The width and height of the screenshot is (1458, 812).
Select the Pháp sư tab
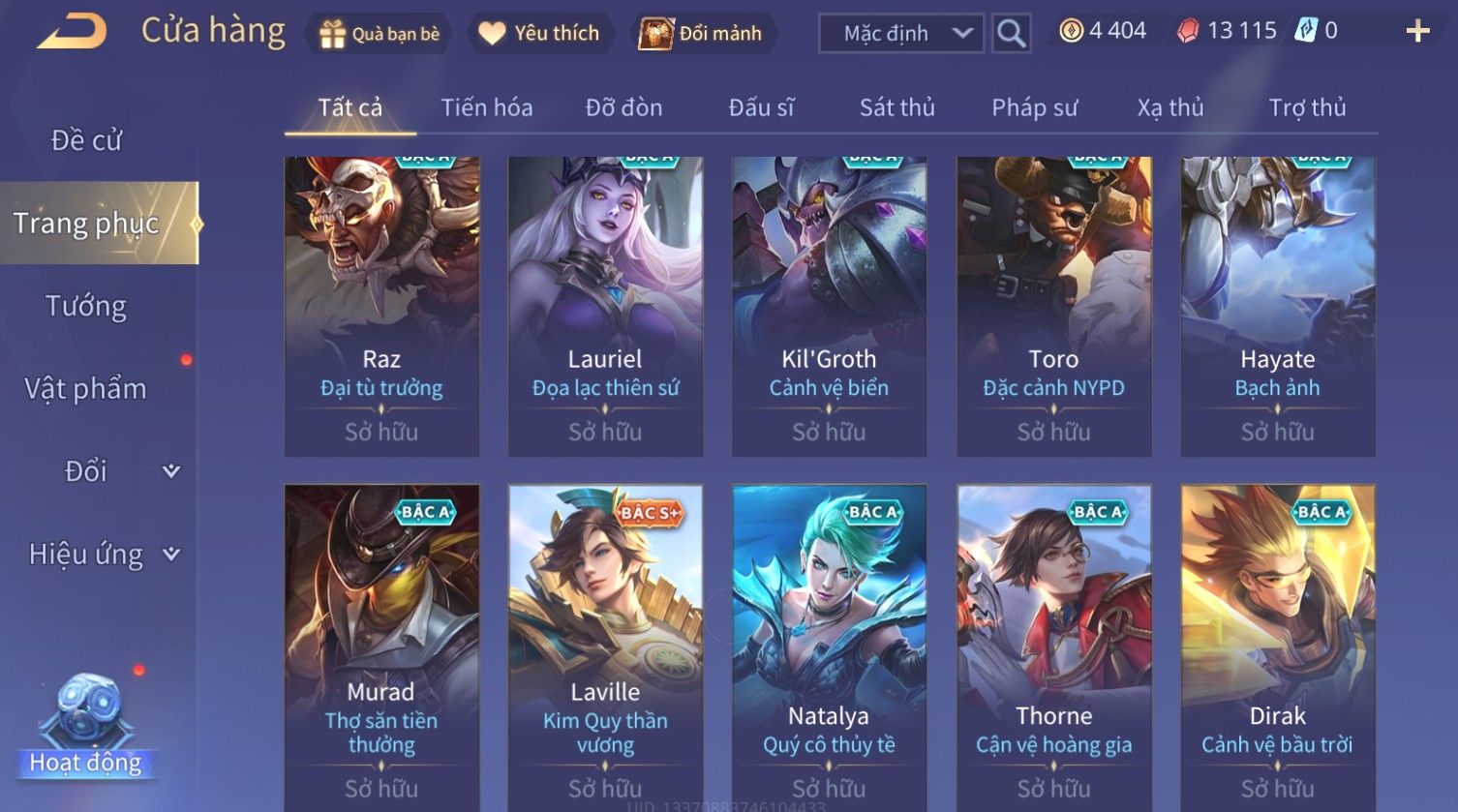coord(1034,107)
